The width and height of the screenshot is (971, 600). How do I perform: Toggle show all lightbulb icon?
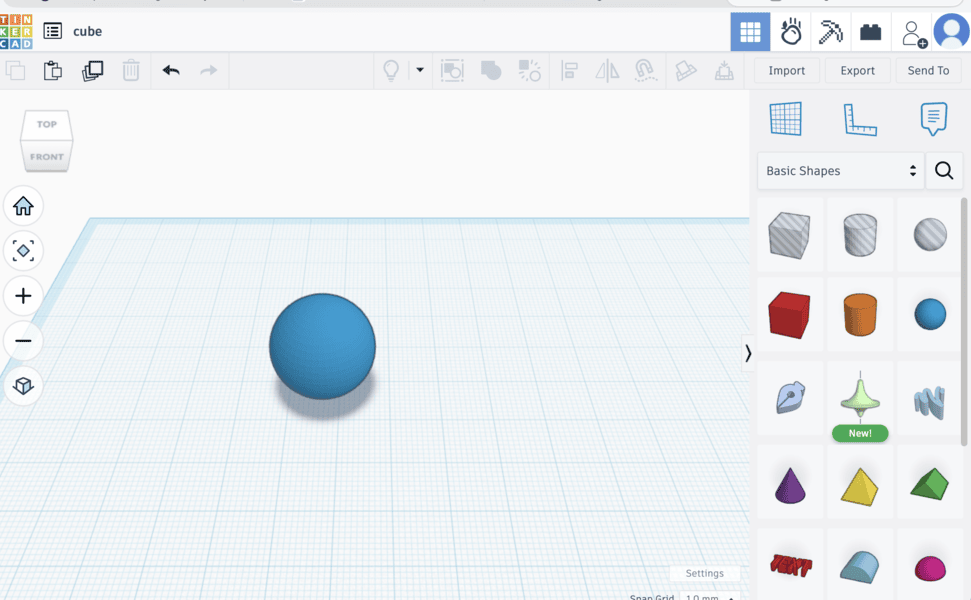point(391,70)
